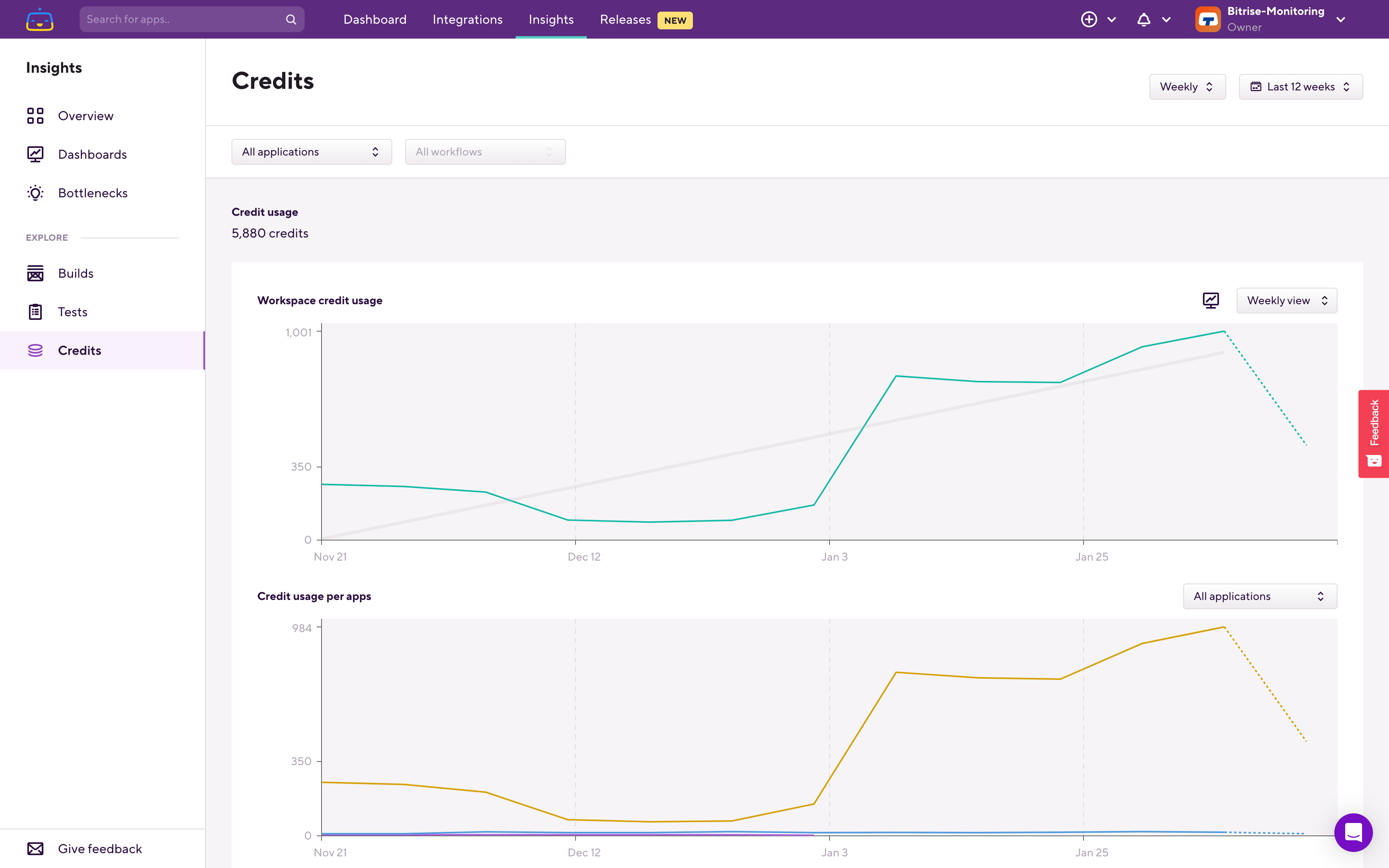
Task: Open per-apps All applications dropdown
Action: [1259, 596]
